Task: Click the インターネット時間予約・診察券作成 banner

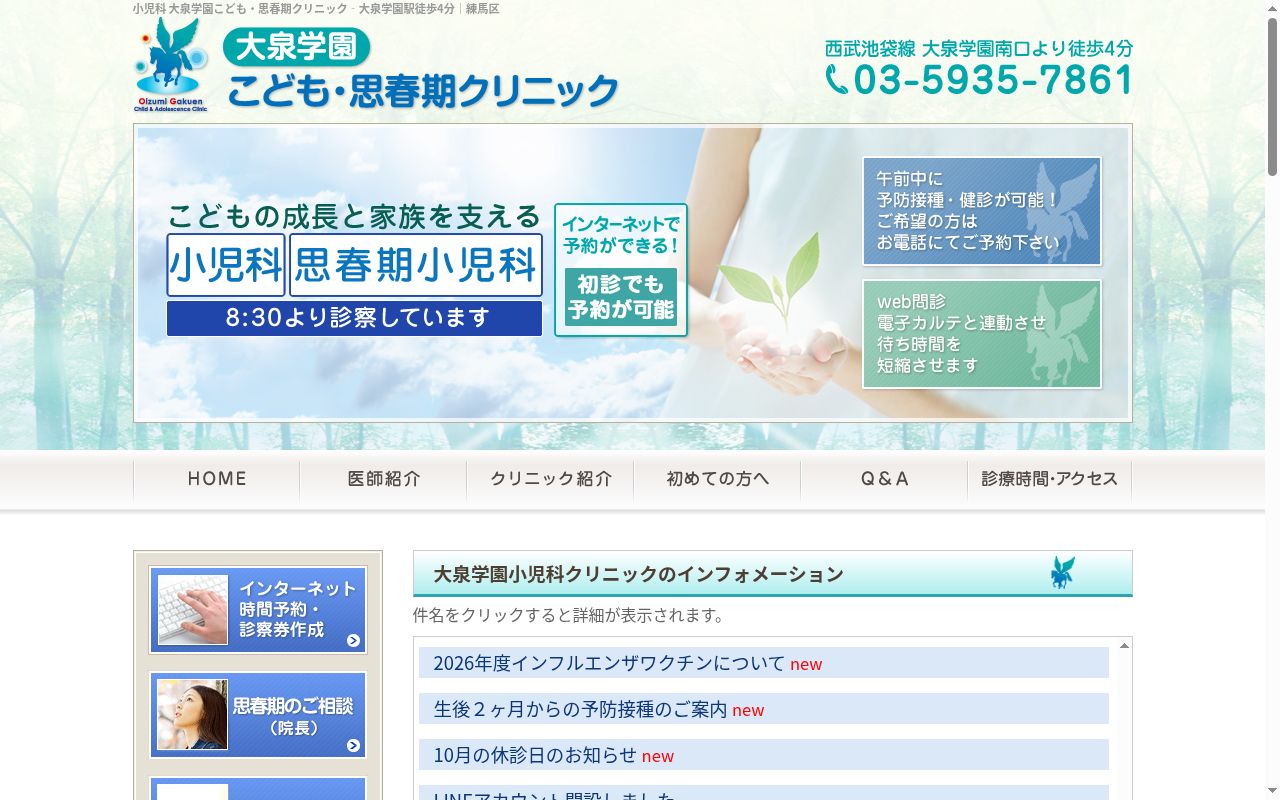Action: [x=258, y=610]
